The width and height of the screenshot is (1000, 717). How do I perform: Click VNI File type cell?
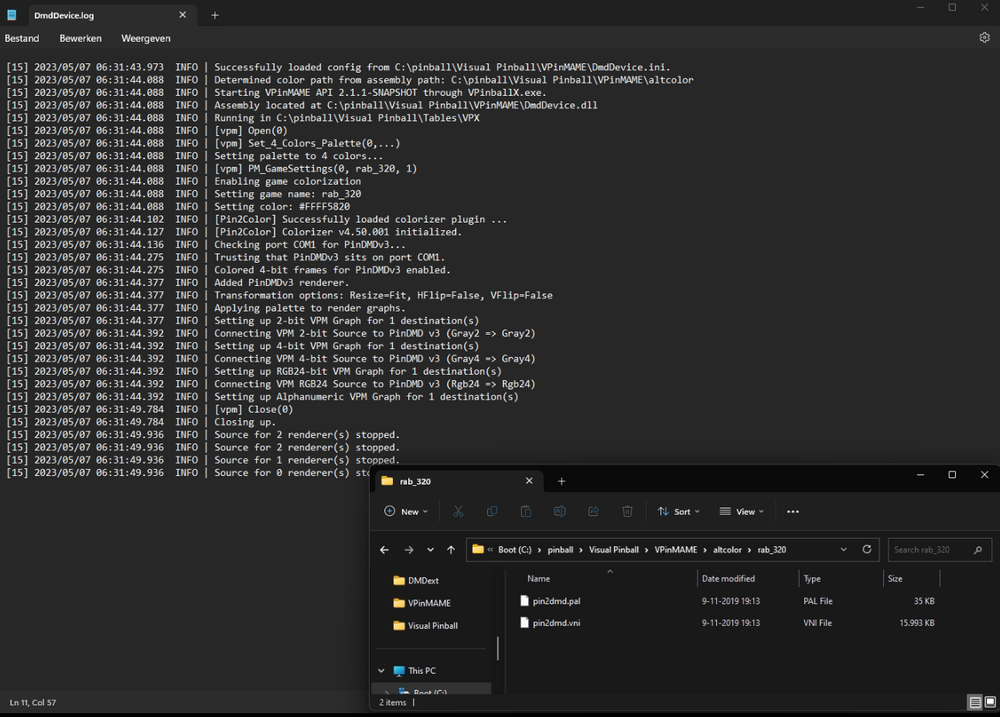point(817,623)
